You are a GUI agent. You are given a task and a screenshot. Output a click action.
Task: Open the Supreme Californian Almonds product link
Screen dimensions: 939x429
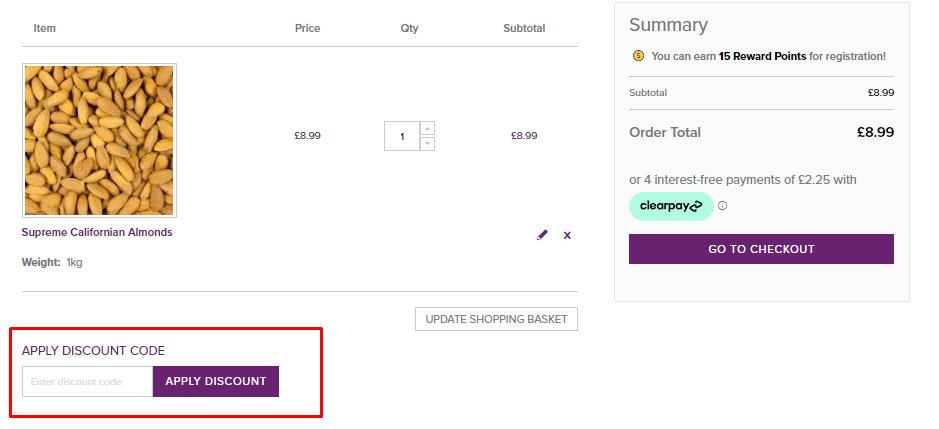pyautogui.click(x=97, y=232)
